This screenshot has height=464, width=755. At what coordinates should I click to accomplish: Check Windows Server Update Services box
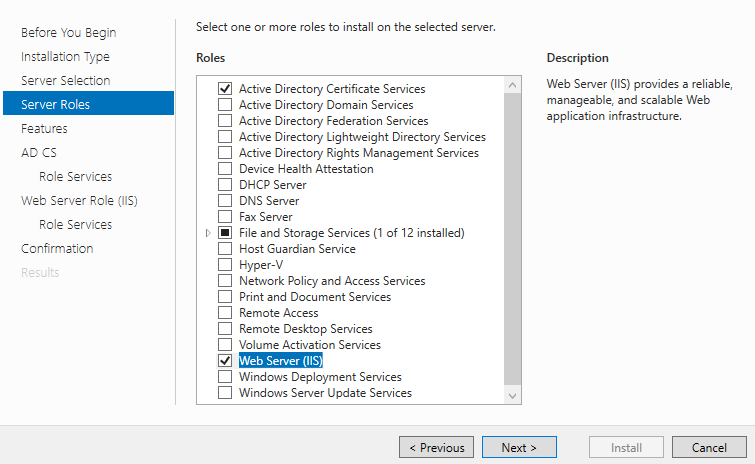(x=225, y=392)
